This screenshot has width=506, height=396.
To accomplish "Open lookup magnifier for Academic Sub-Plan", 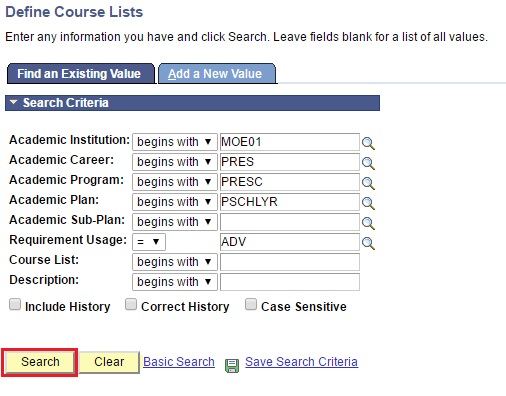I will 368,223.
